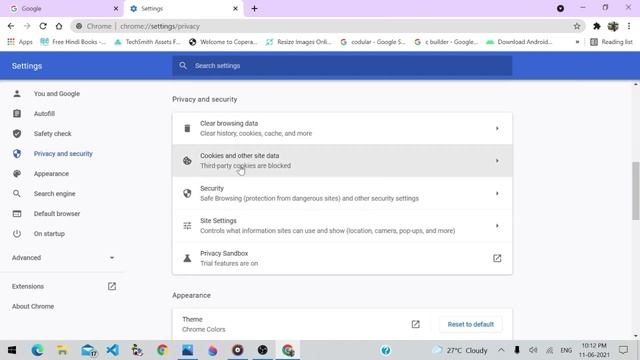Open Cookies and other site data arrow
Screen dimensions: 640x360
tap(497, 161)
